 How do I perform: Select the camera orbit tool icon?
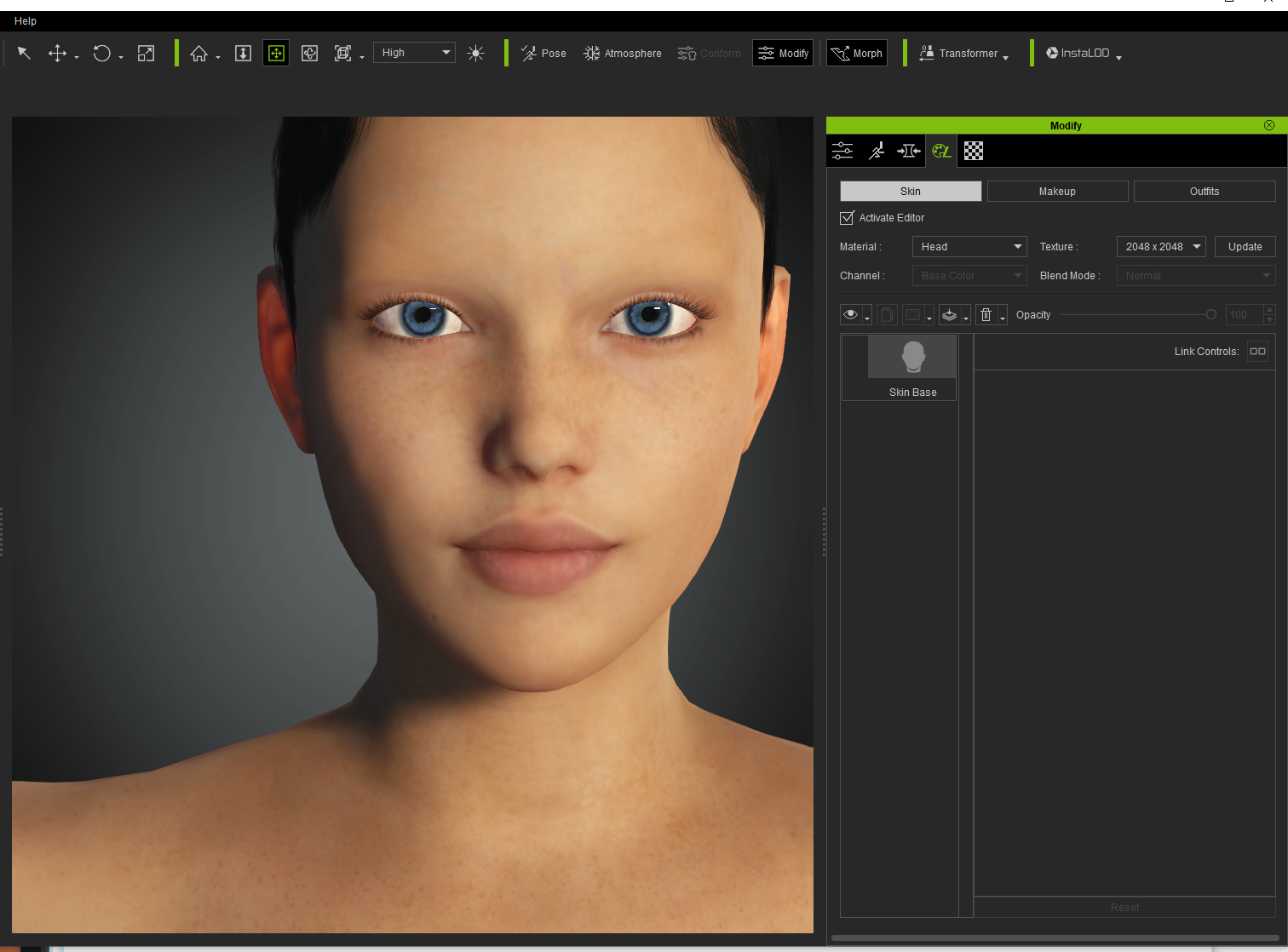coord(310,54)
